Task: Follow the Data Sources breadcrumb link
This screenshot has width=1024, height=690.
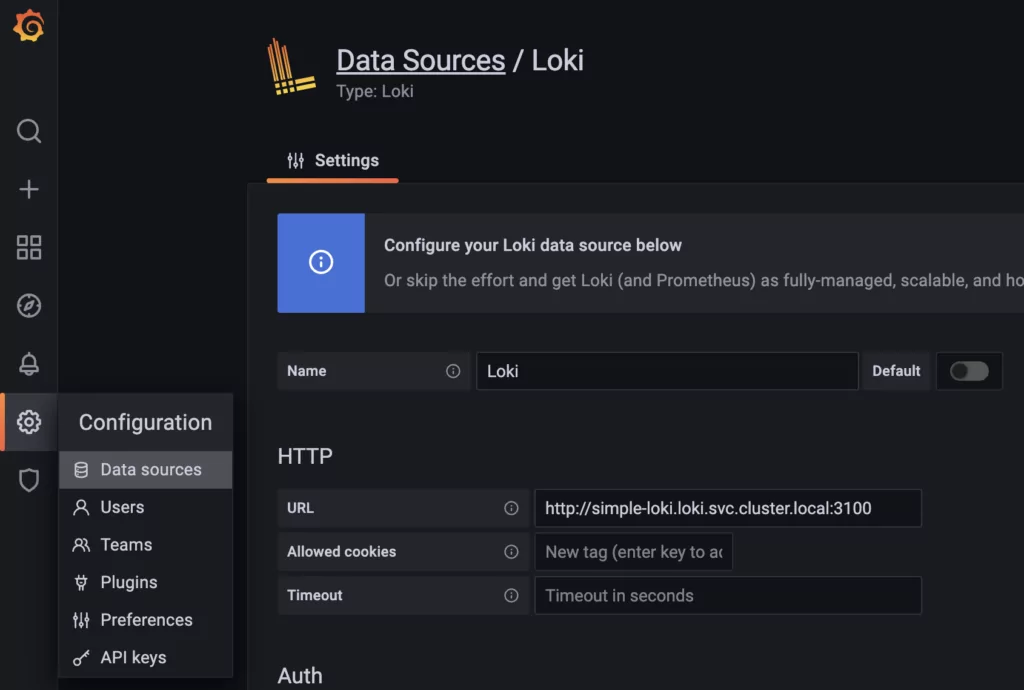Action: (x=421, y=61)
